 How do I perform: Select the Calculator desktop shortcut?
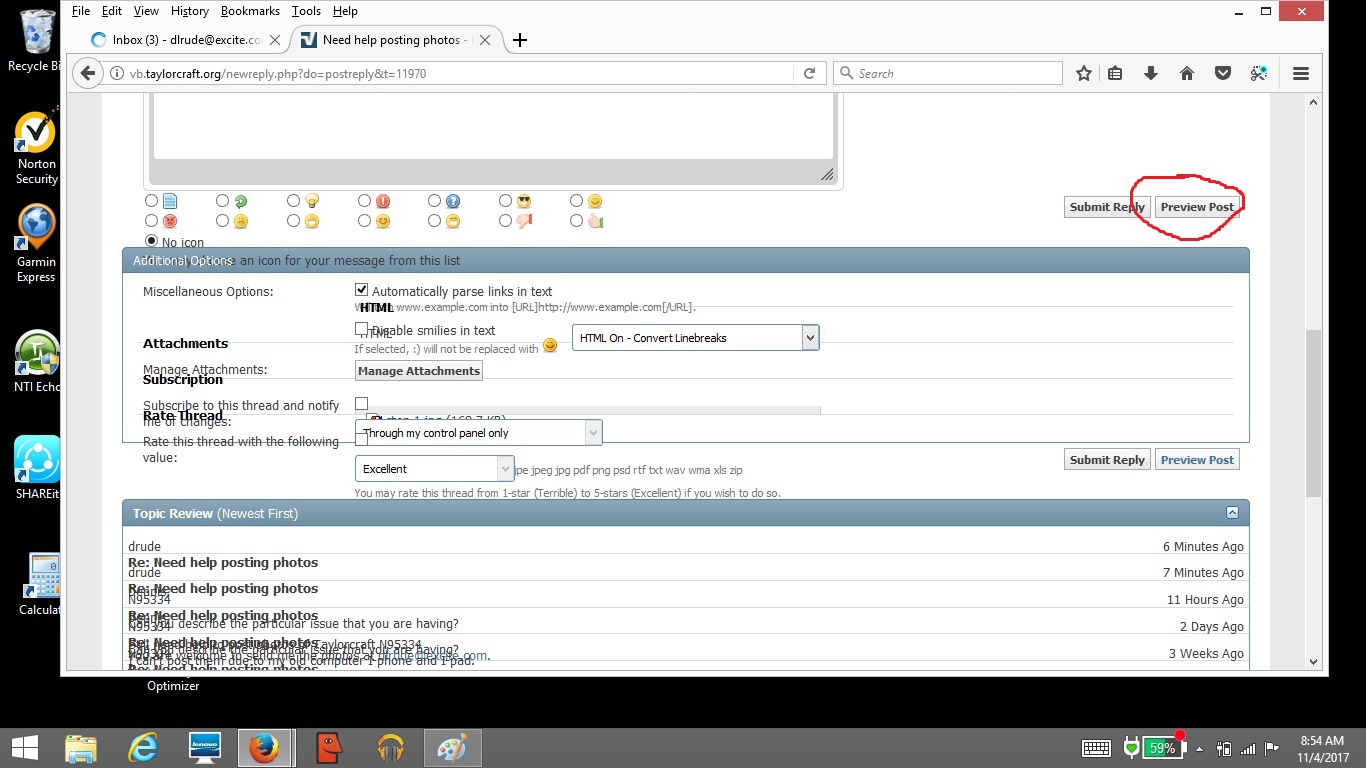[40, 584]
